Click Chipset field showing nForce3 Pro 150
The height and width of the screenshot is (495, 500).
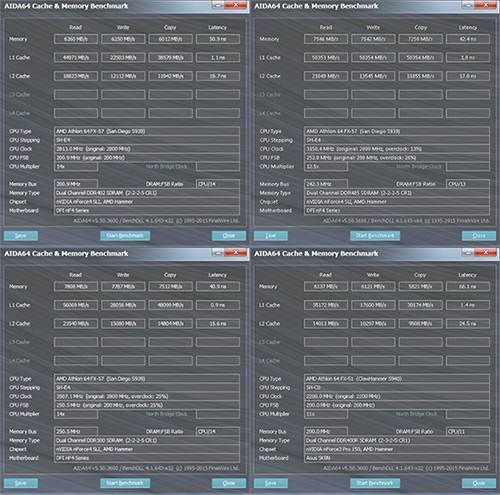(x=397, y=449)
